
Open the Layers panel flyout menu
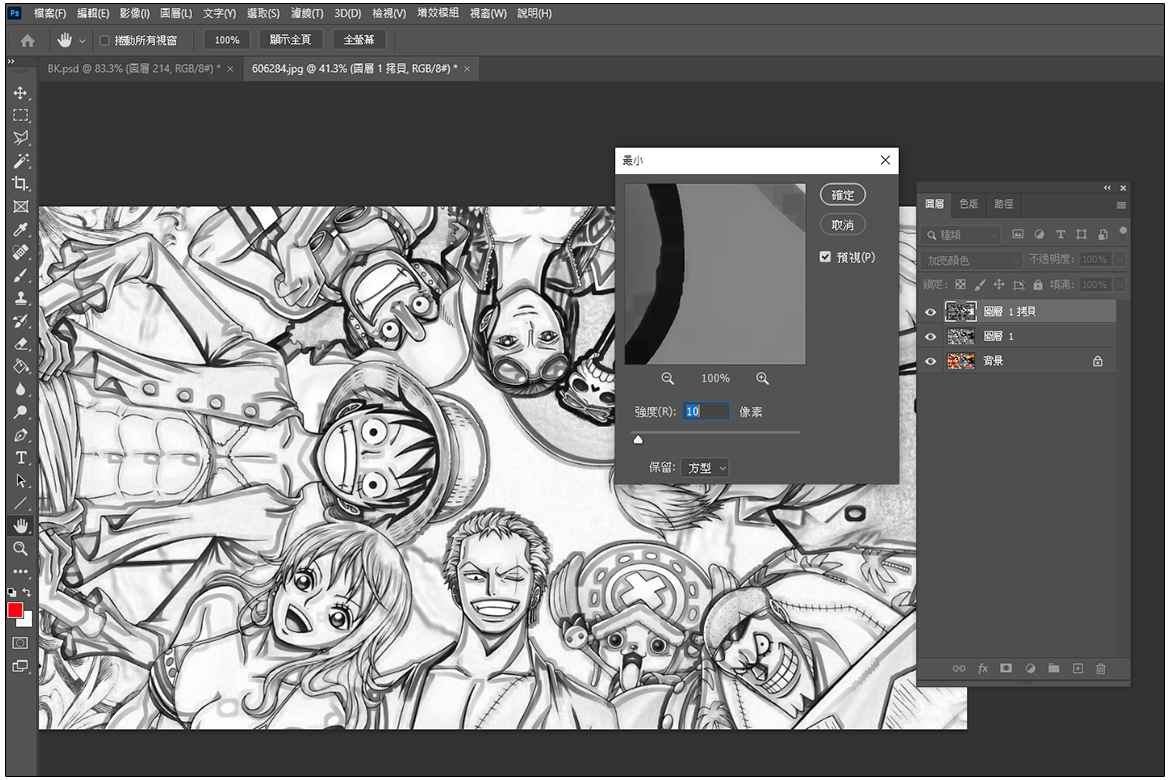pos(1121,205)
